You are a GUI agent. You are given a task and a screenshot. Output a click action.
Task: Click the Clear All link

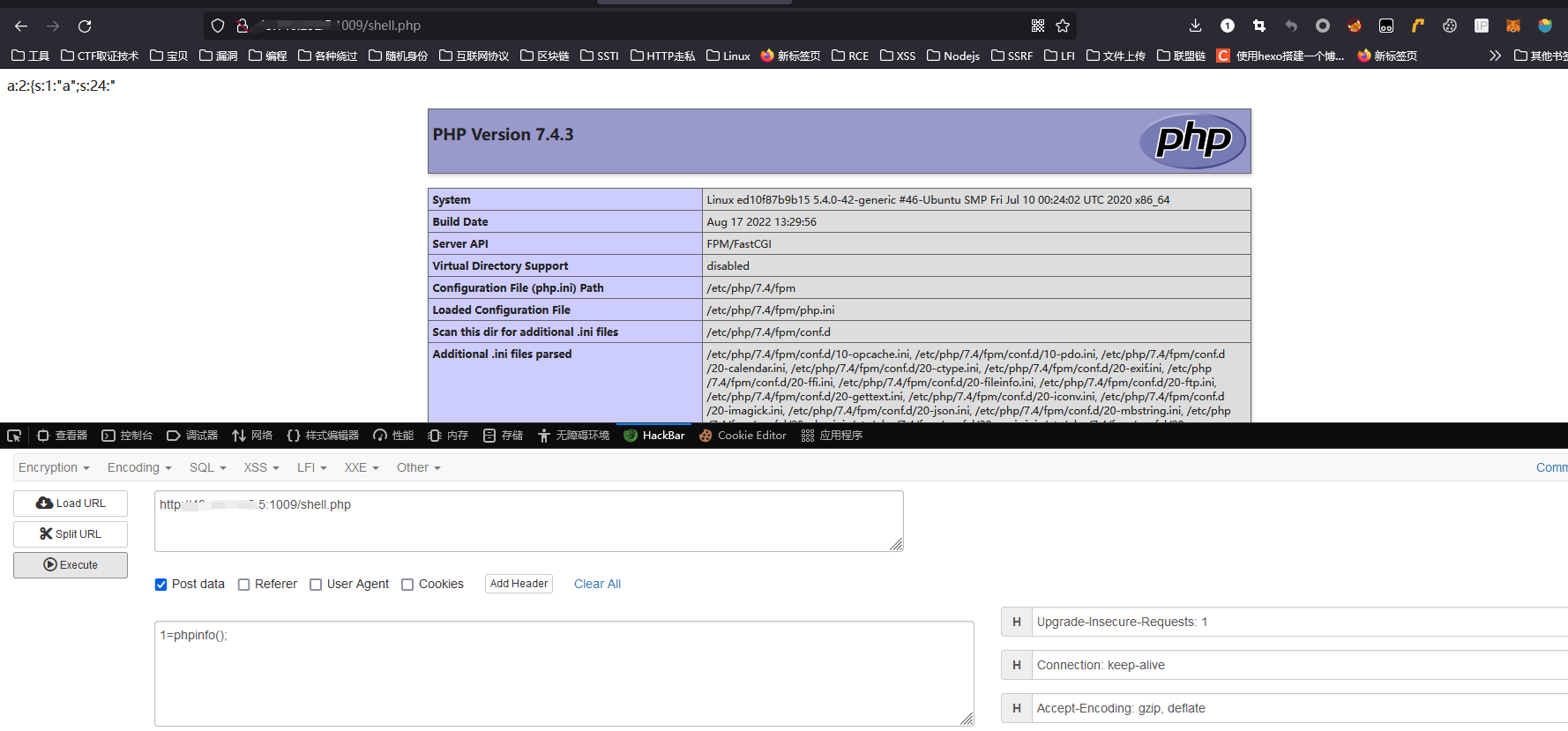(x=597, y=584)
